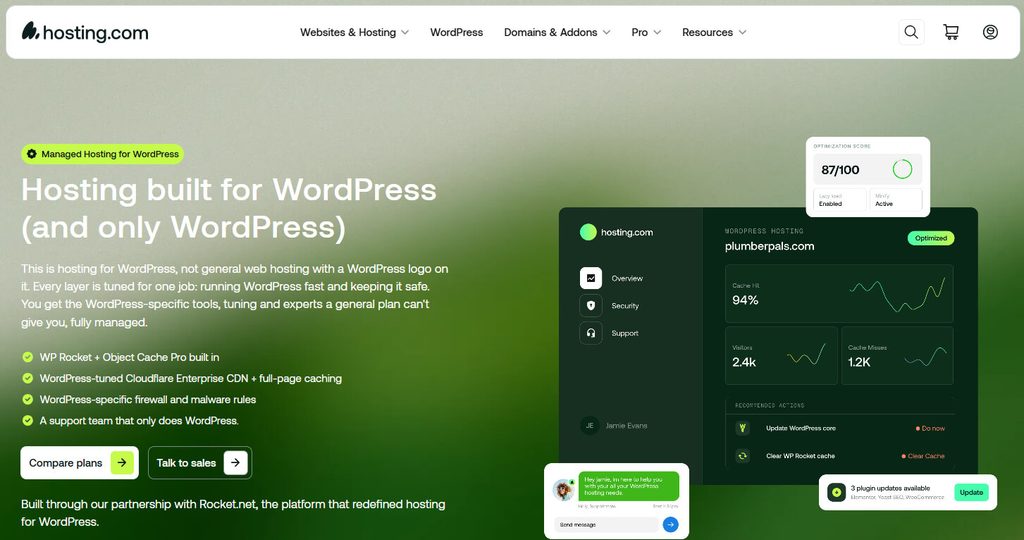Open the shopping cart icon
This screenshot has height=540, width=1024.
(x=951, y=32)
